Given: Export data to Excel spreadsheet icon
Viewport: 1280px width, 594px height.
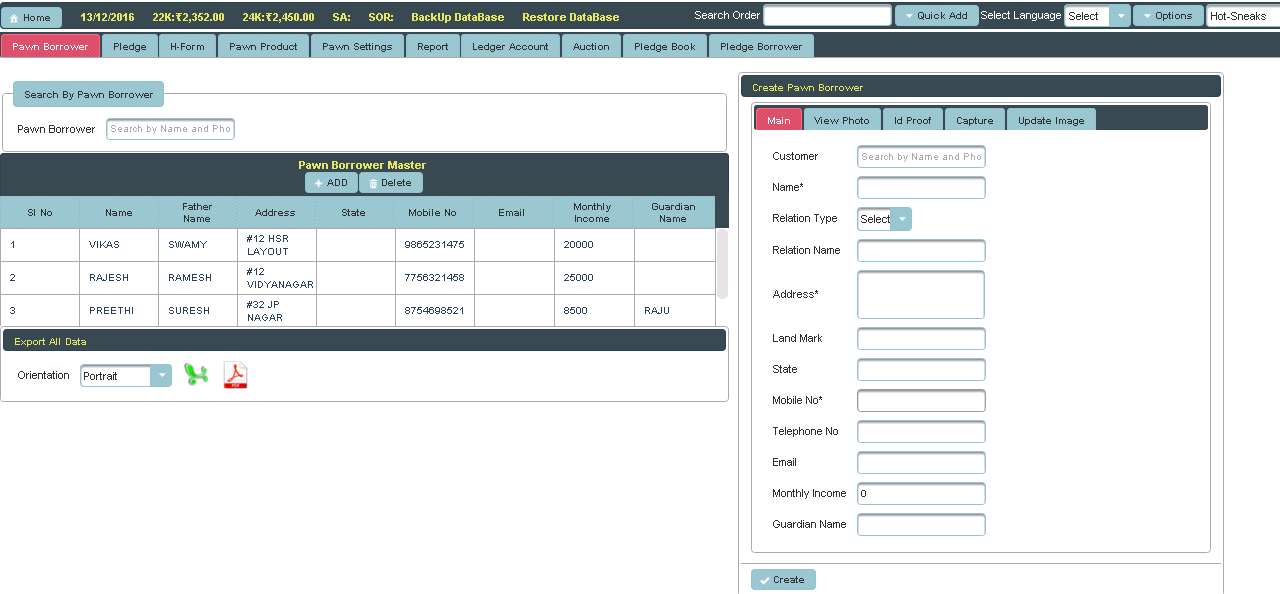Looking at the screenshot, I should [x=196, y=375].
